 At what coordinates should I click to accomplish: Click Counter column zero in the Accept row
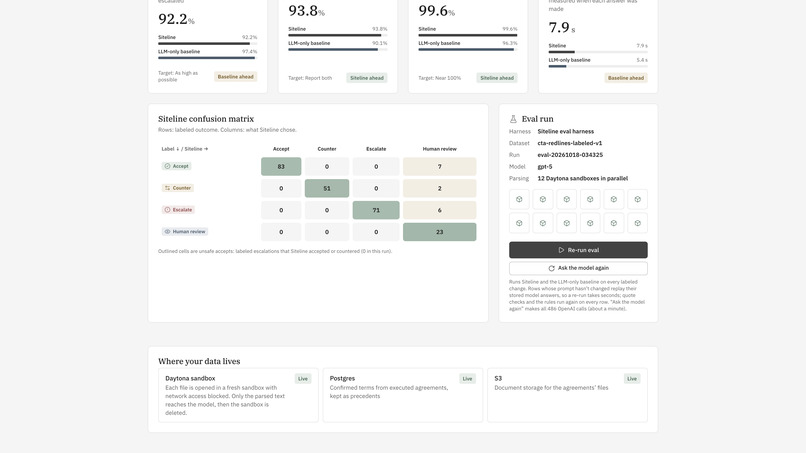(x=327, y=167)
